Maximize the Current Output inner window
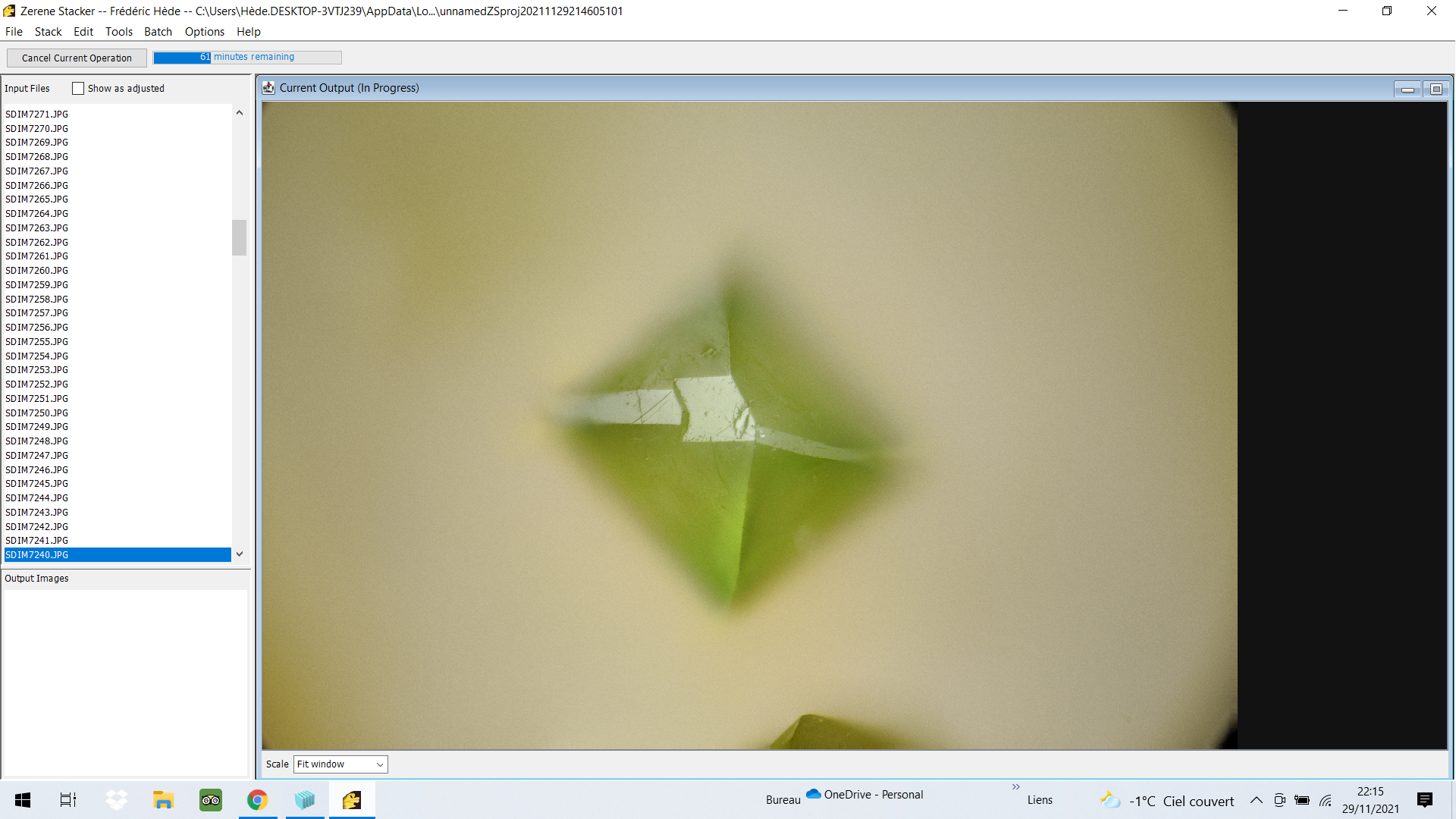The image size is (1456, 819). point(1436,89)
